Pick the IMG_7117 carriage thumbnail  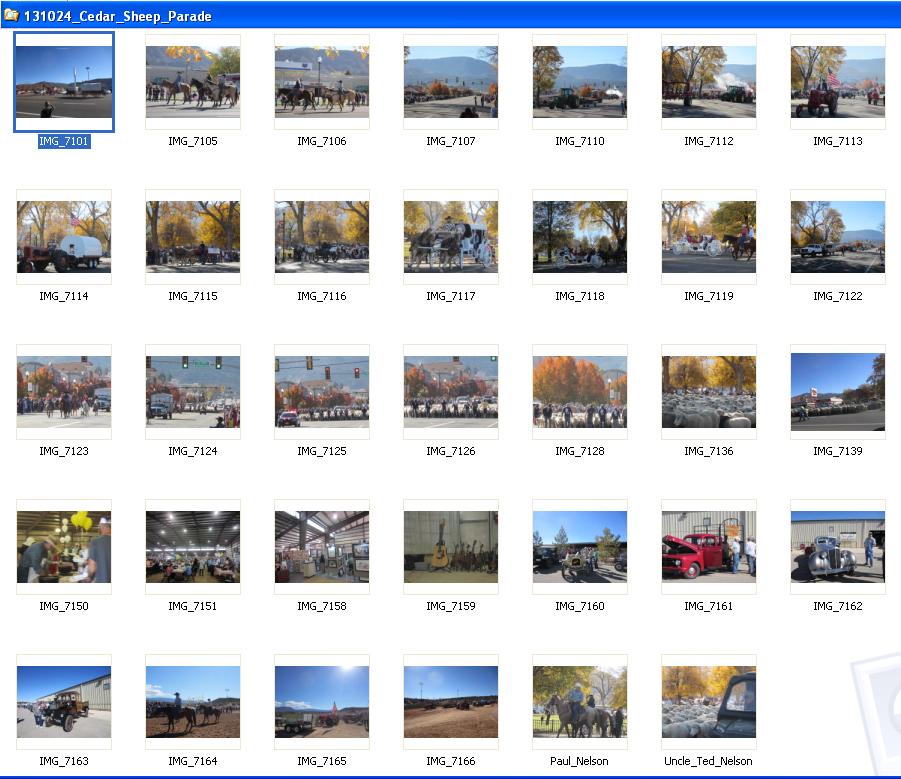[451, 237]
